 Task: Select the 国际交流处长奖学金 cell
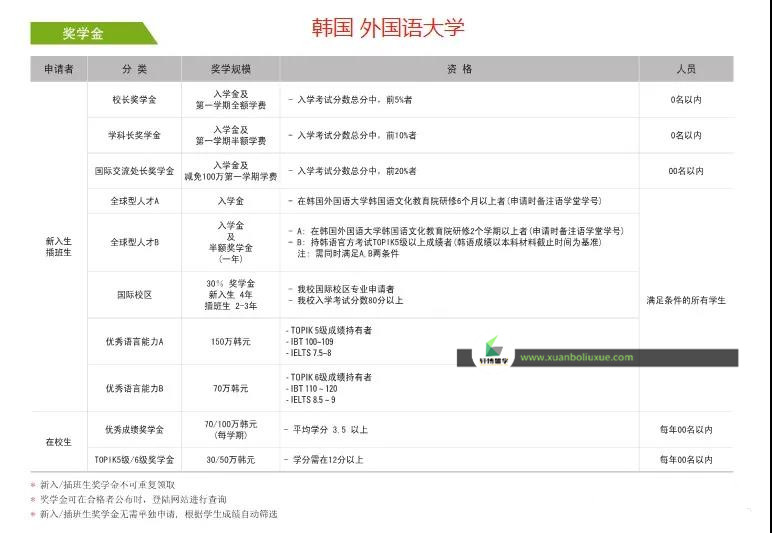(134, 171)
